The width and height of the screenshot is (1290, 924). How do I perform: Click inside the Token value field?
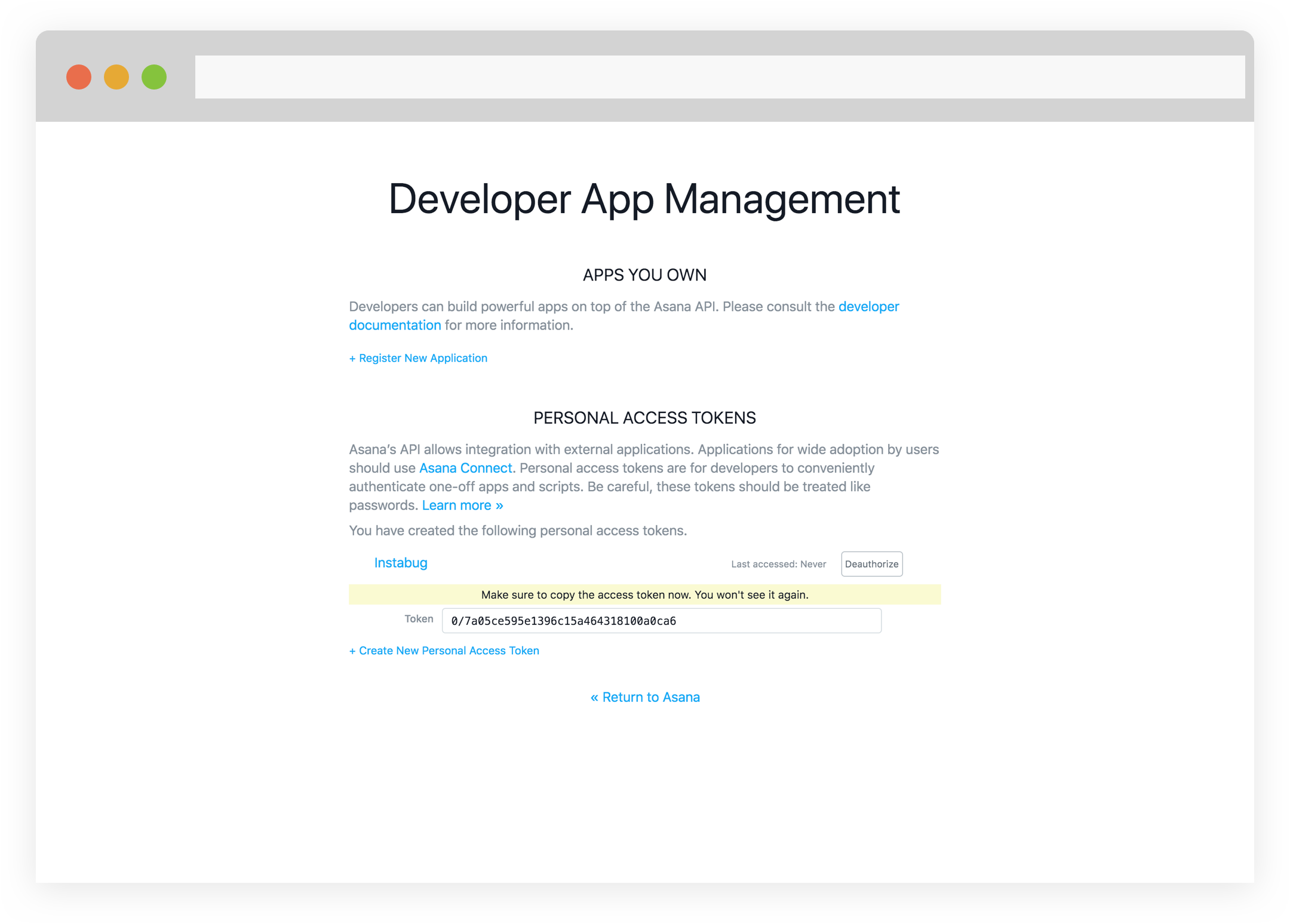[661, 621]
